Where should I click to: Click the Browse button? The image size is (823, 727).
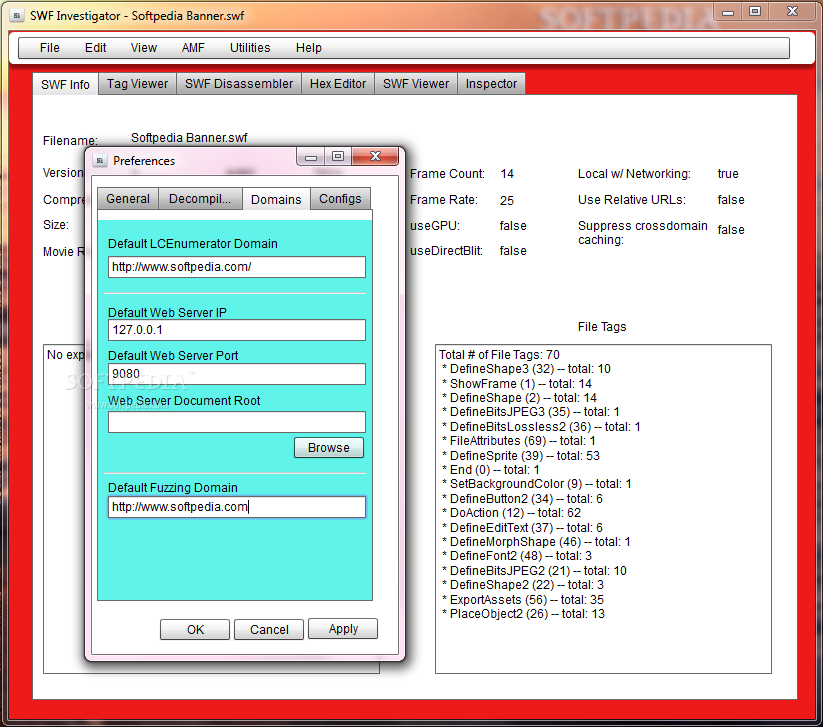point(329,448)
